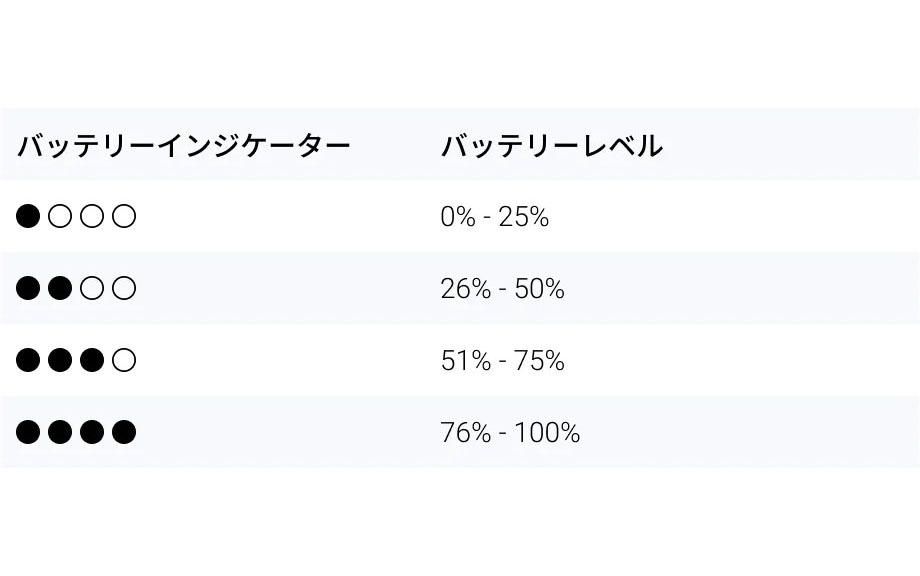Screen dimensions: 920x576
Task: Click the second filled dot in the 26% - 50% row
Action: click(x=60, y=289)
